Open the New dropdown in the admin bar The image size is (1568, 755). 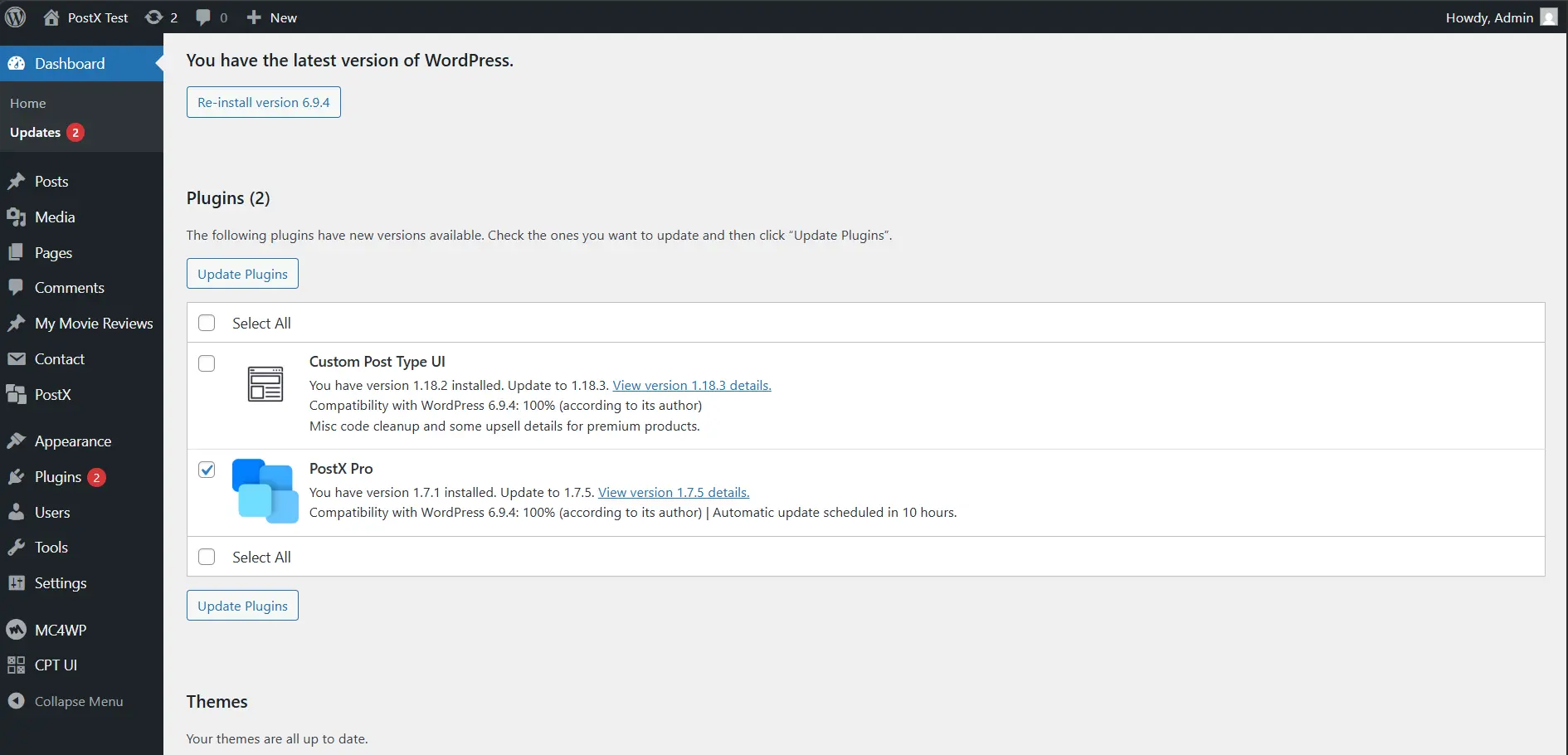click(271, 17)
